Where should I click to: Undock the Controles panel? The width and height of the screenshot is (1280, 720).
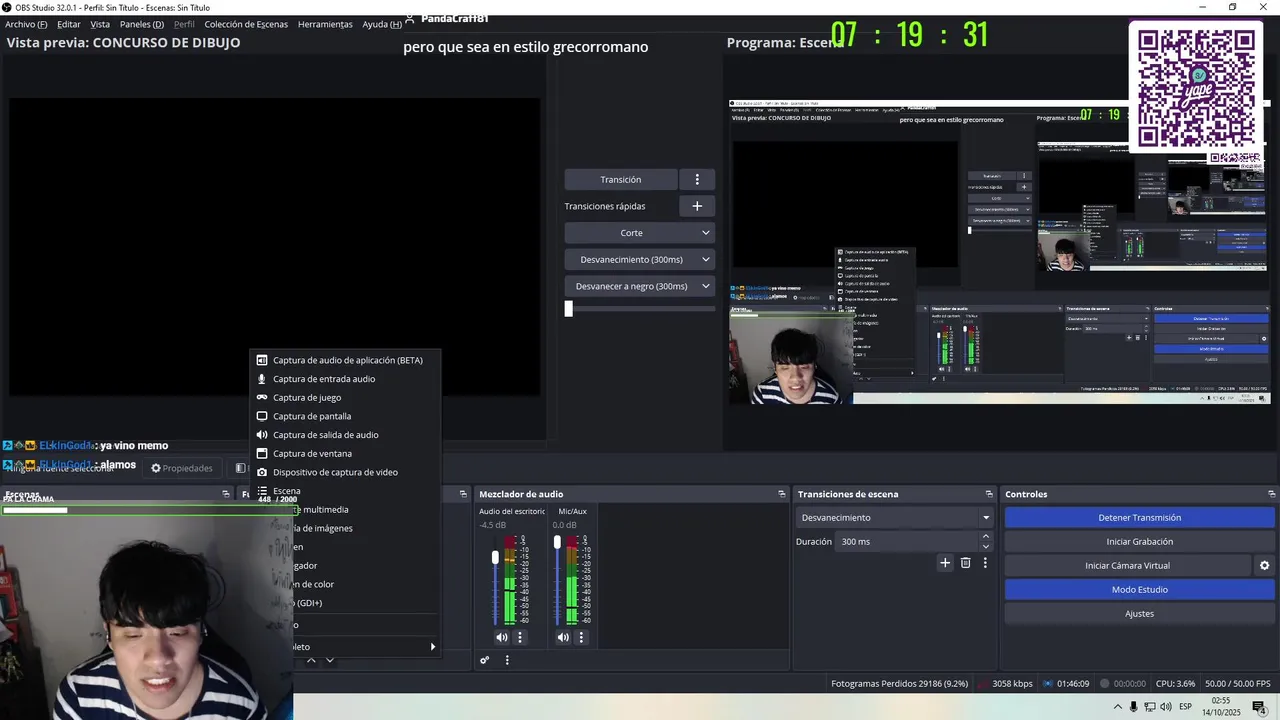click(x=1272, y=494)
